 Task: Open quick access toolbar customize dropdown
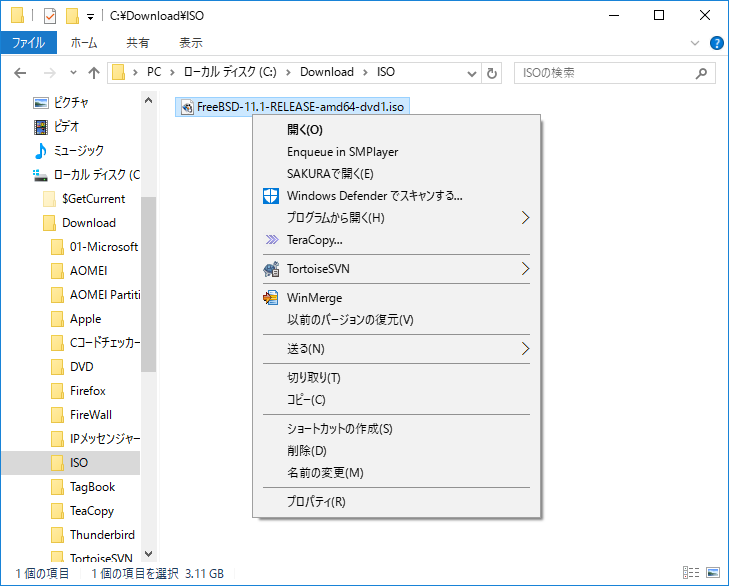tap(90, 17)
